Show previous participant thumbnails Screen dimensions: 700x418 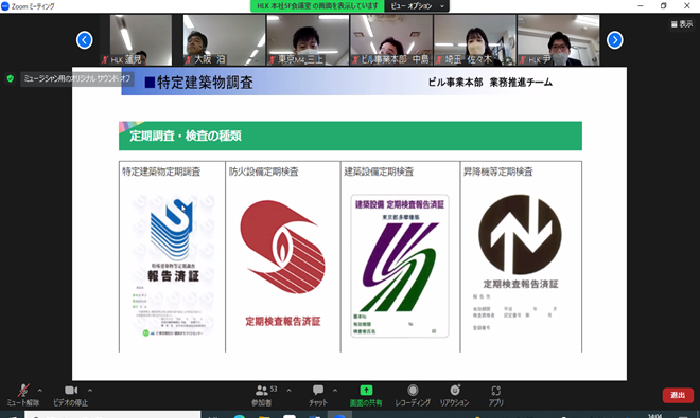point(84,40)
